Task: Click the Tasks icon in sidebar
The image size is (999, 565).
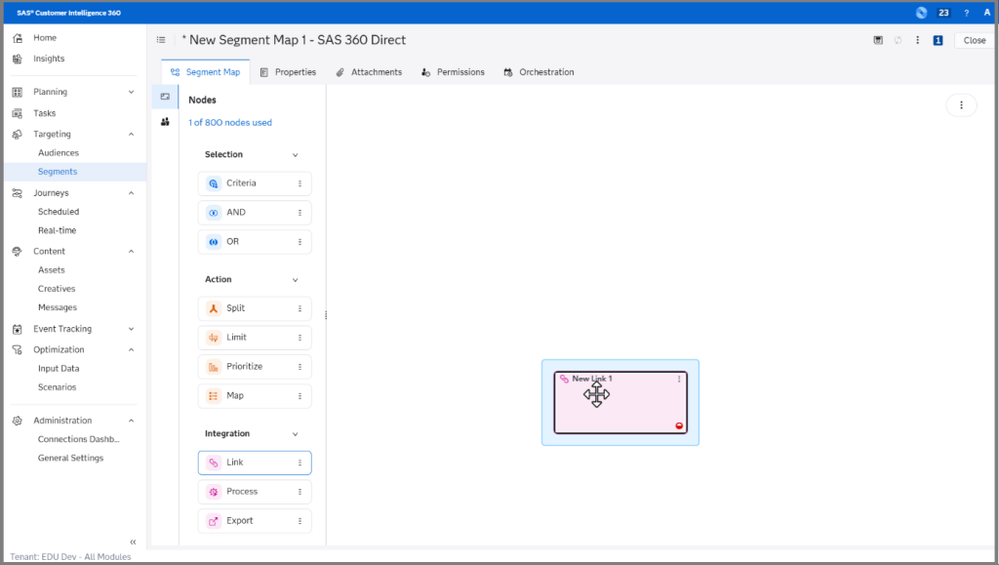Action: (17, 113)
